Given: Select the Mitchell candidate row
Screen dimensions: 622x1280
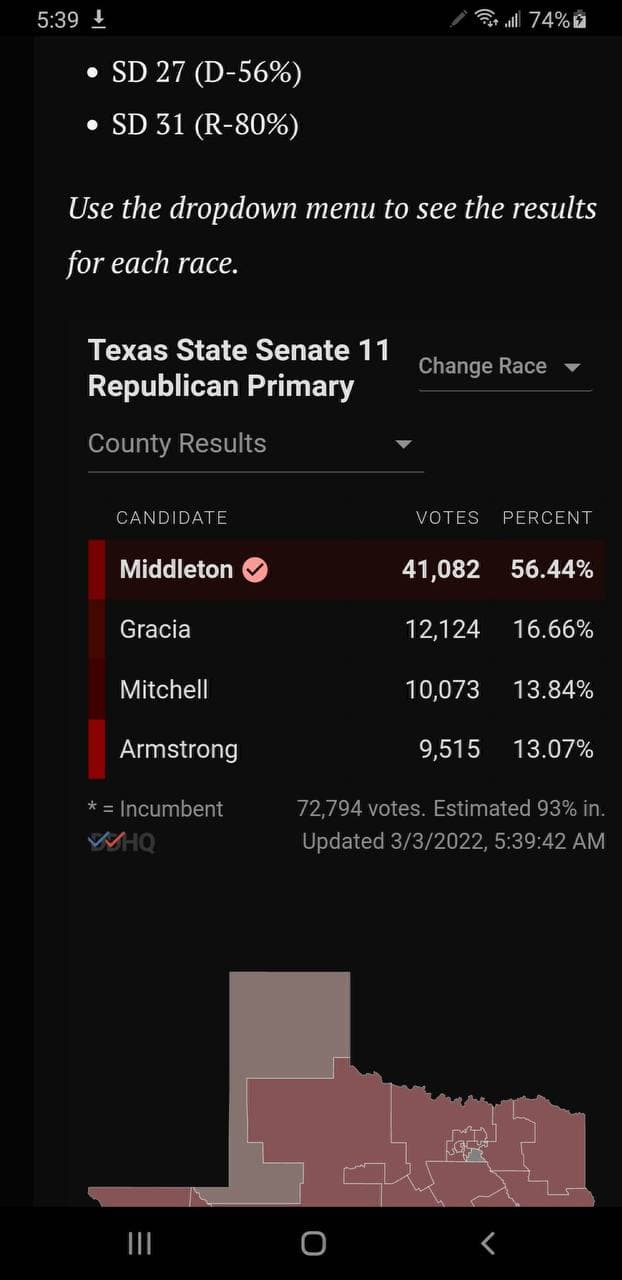Looking at the screenshot, I should point(346,689).
